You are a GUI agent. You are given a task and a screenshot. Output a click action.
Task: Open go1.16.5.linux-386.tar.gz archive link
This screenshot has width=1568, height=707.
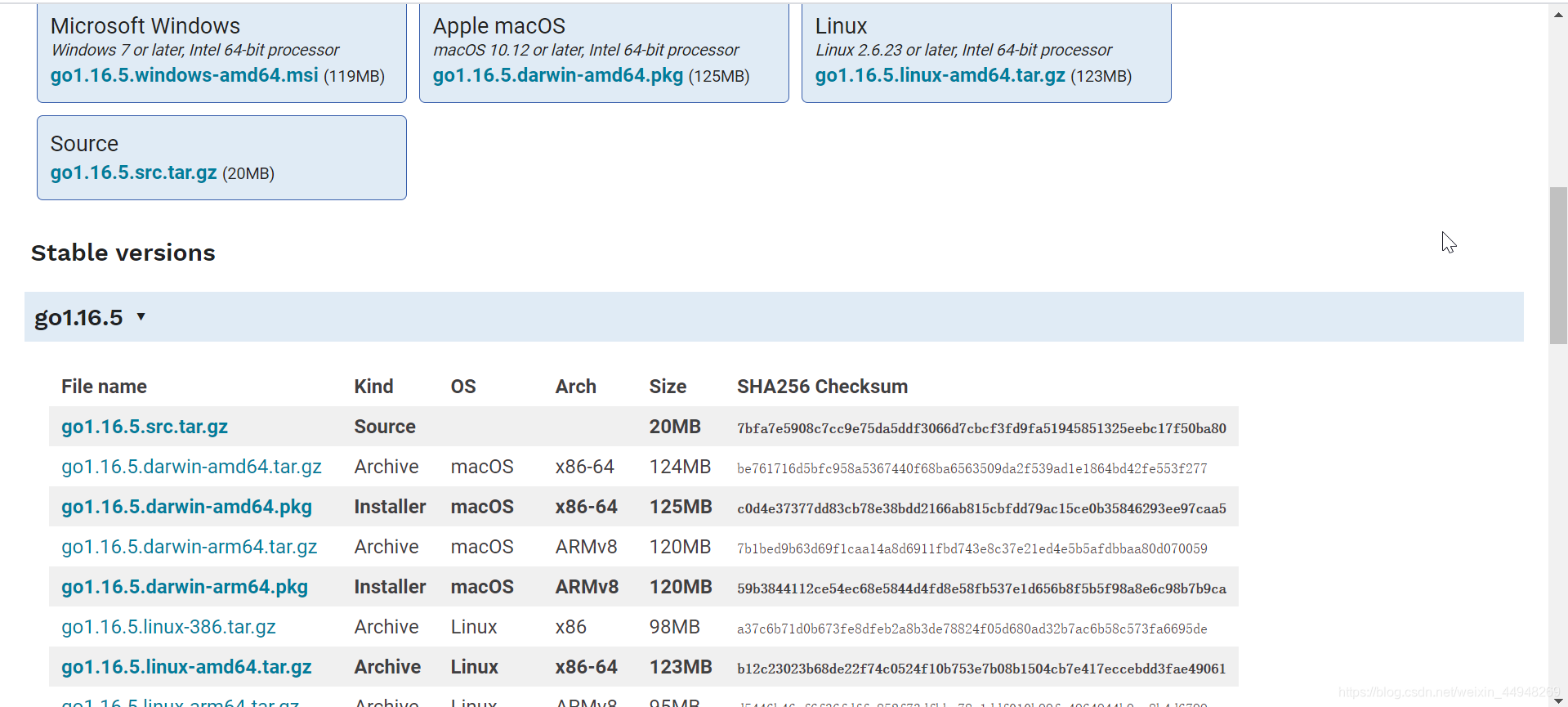click(x=168, y=627)
